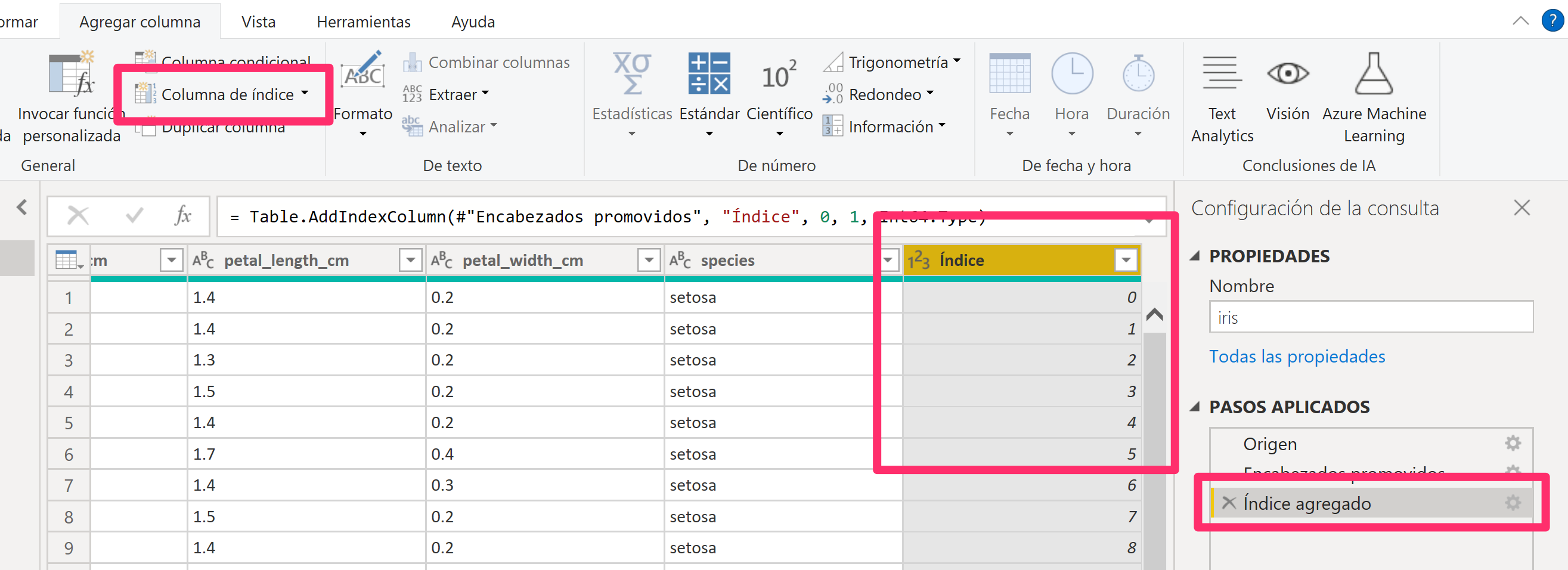This screenshot has height=570, width=1568.
Task: Open settings gear for Índice agregado
Action: pos(1513,503)
